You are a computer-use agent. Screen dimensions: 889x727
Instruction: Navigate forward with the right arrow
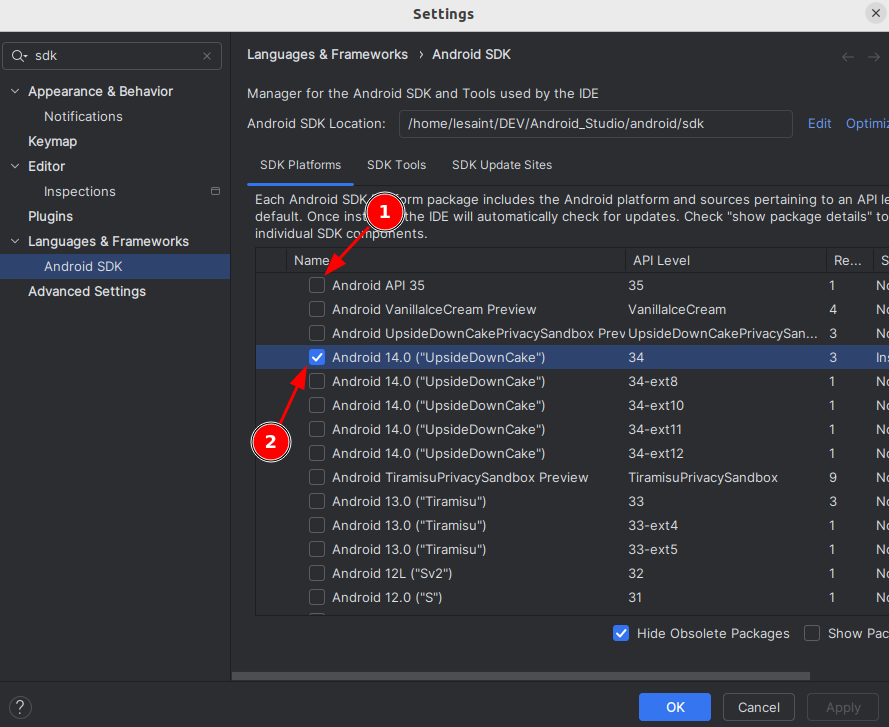(x=874, y=57)
